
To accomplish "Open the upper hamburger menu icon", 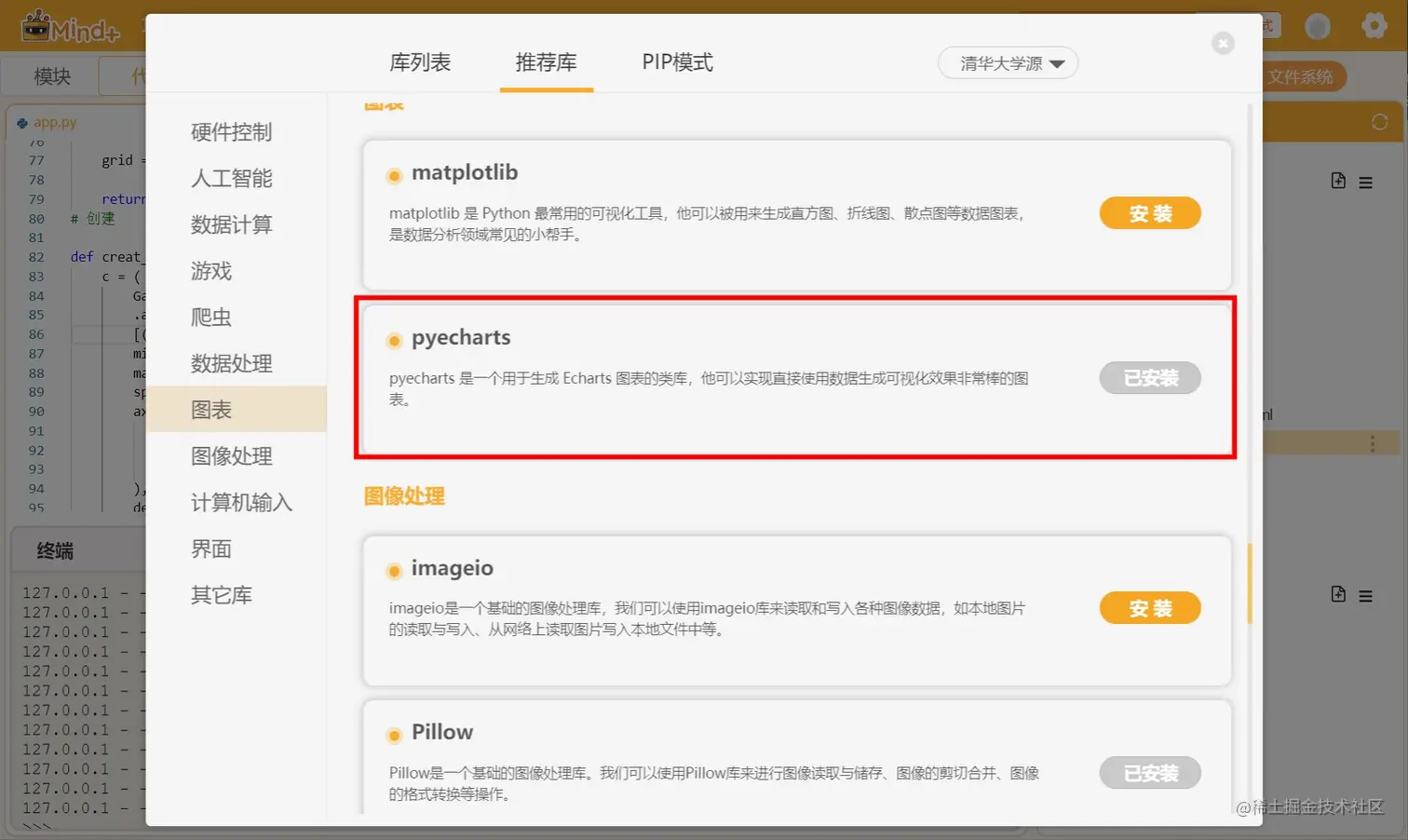I will pos(1366,183).
